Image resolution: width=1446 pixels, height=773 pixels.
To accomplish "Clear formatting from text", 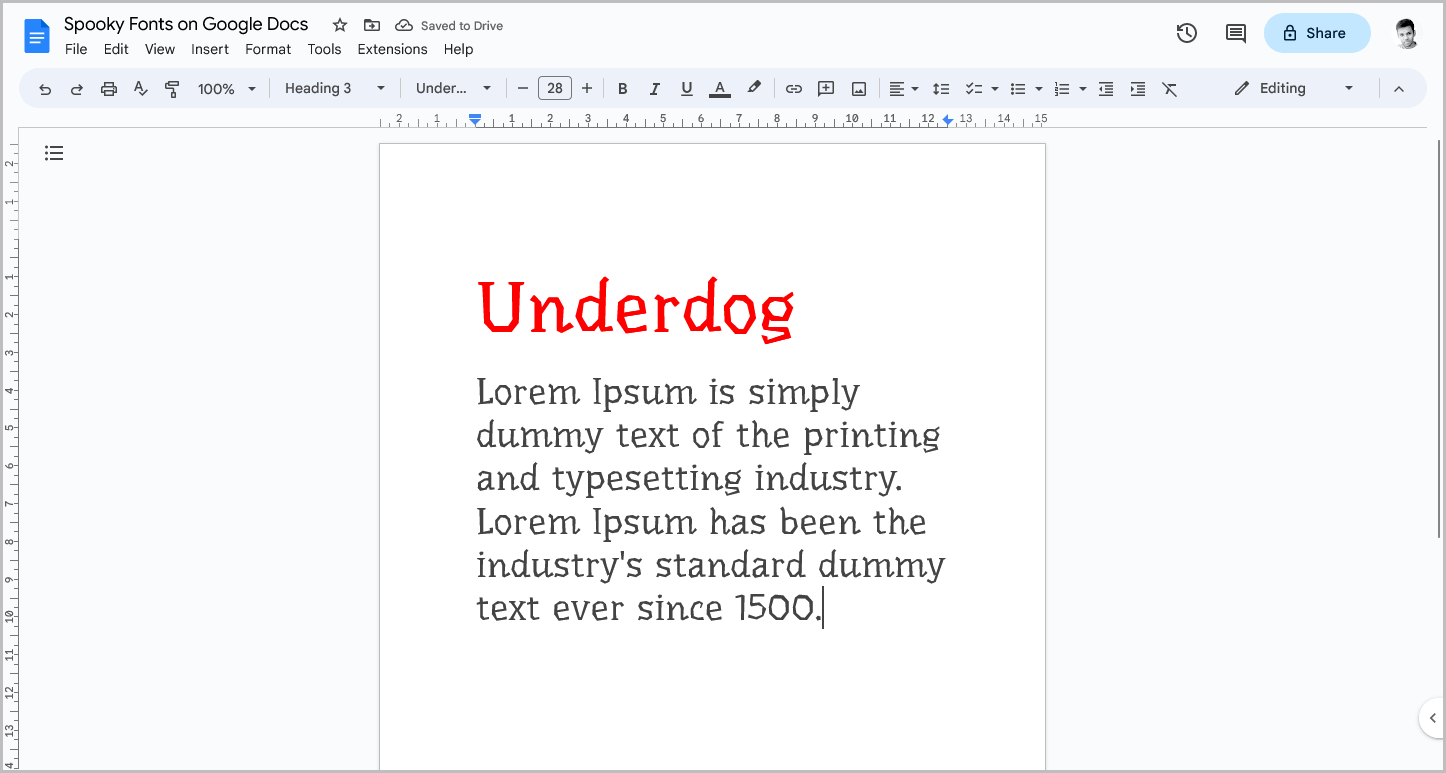I will [x=1170, y=88].
